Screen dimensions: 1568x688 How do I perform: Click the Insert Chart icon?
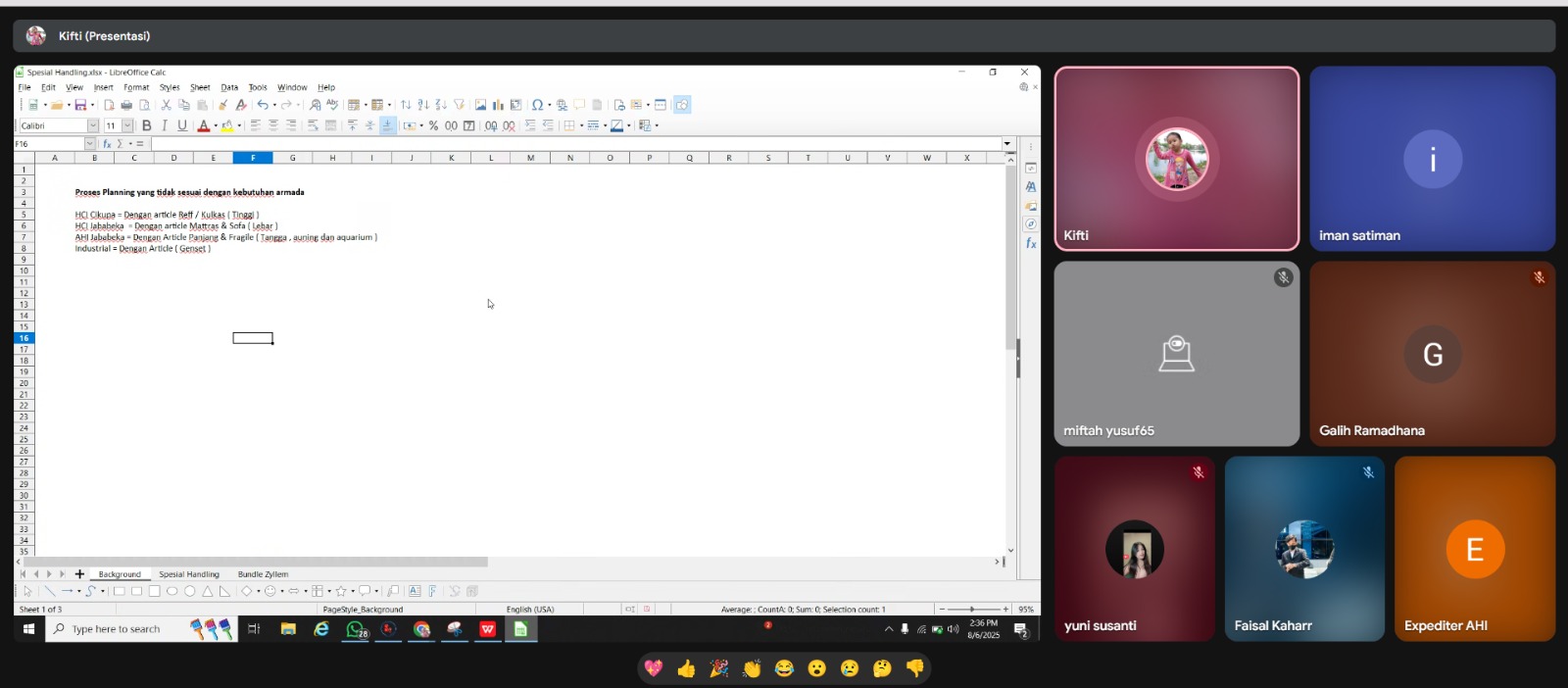point(498,105)
